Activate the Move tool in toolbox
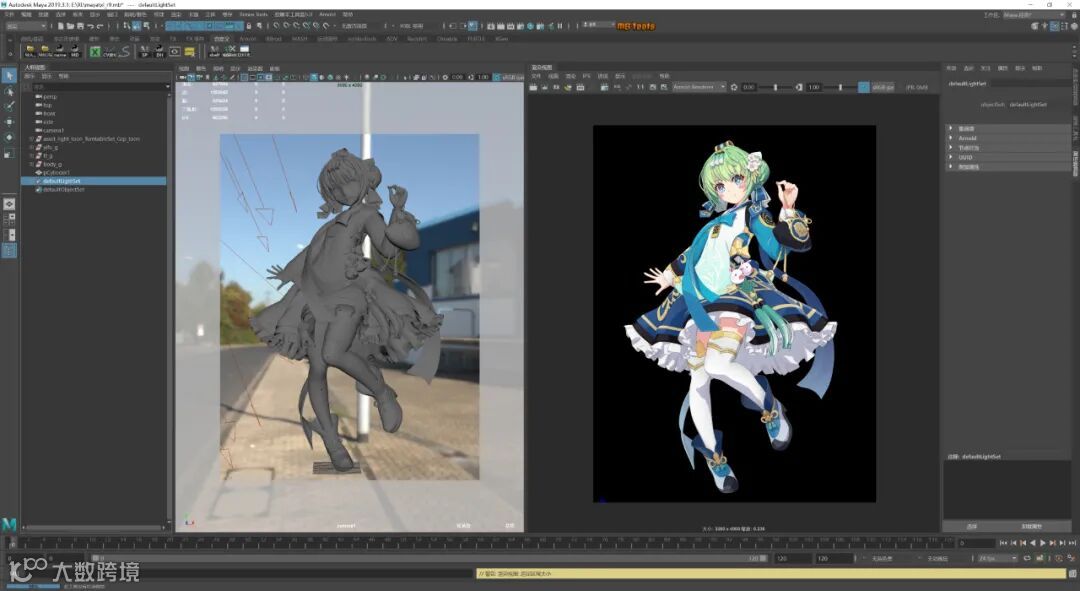This screenshot has height=591, width=1080. pyautogui.click(x=9, y=122)
